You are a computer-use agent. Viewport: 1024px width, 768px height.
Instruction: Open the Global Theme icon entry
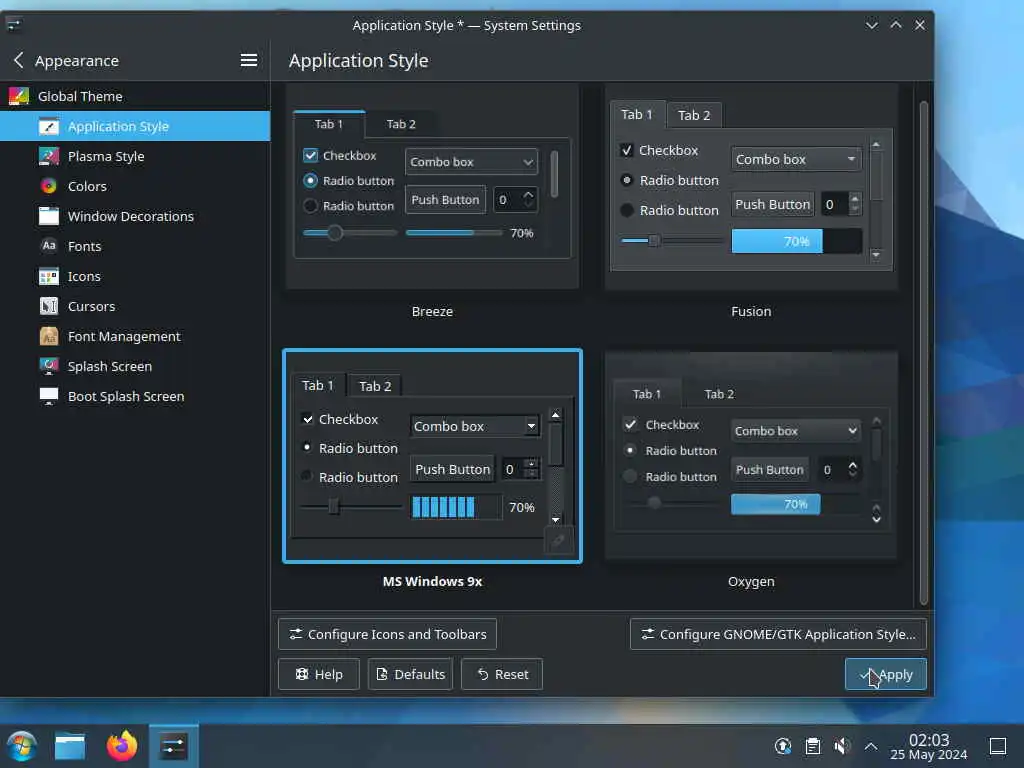tap(18, 96)
